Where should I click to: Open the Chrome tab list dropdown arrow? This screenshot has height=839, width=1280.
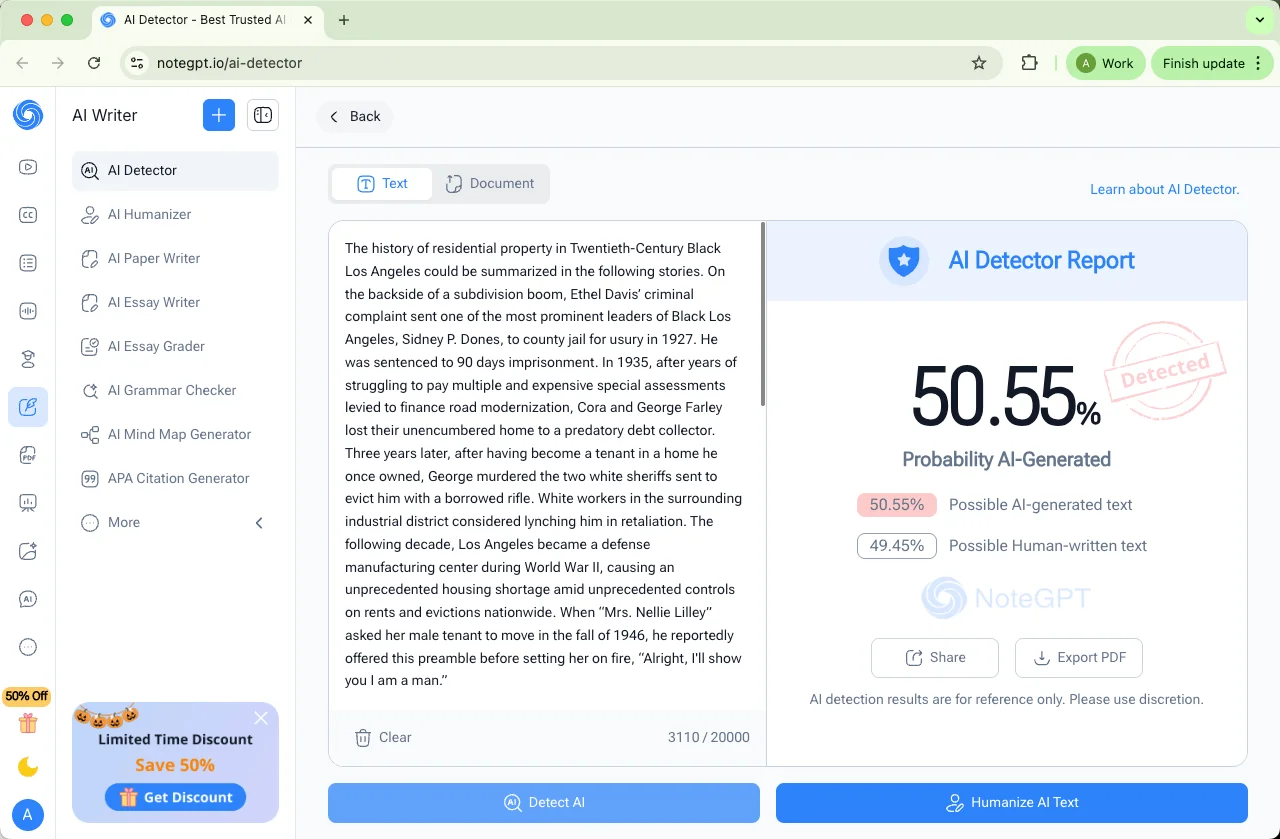pyautogui.click(x=1259, y=20)
